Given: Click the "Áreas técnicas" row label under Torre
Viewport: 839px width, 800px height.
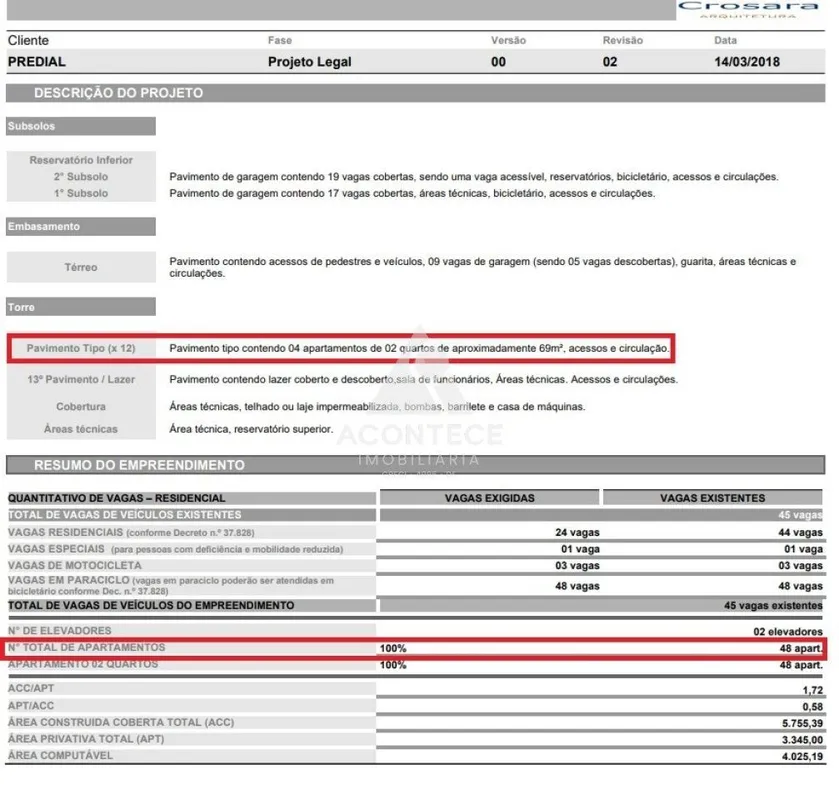Looking at the screenshot, I should 81,429.
